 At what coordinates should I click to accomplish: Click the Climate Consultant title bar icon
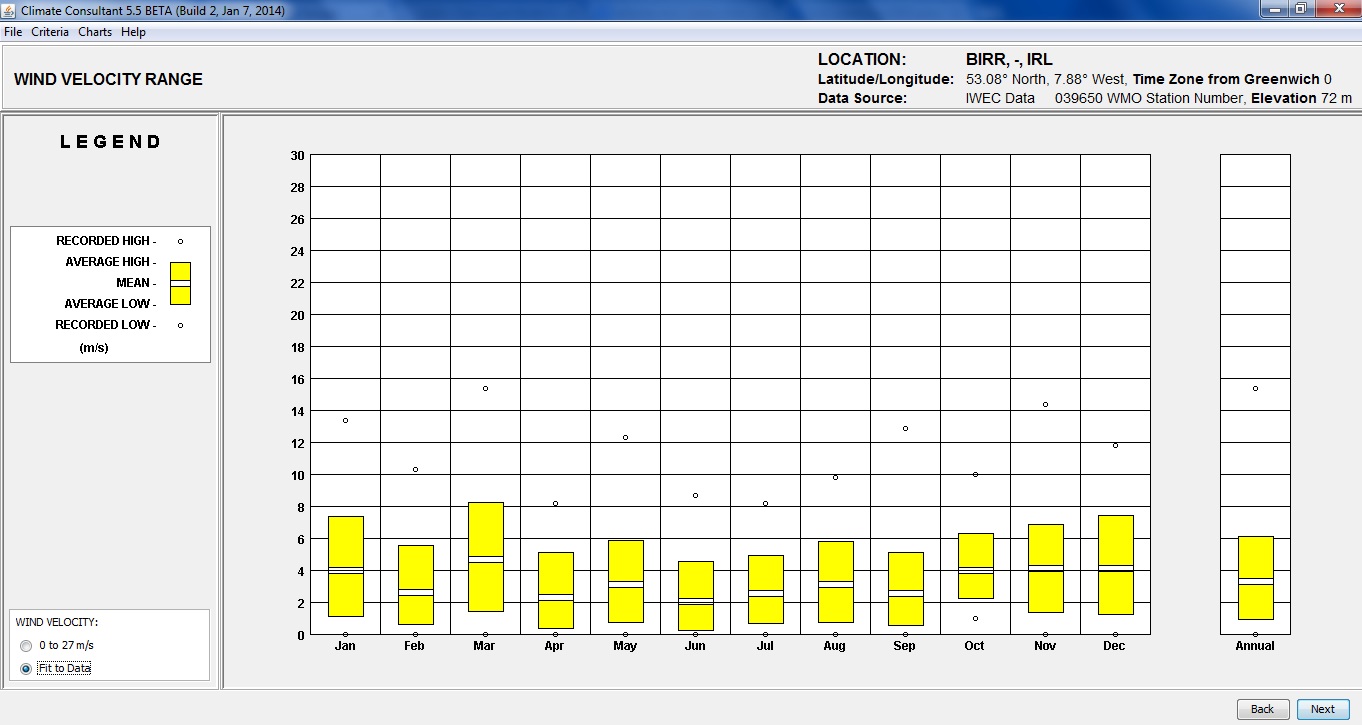(x=10, y=10)
